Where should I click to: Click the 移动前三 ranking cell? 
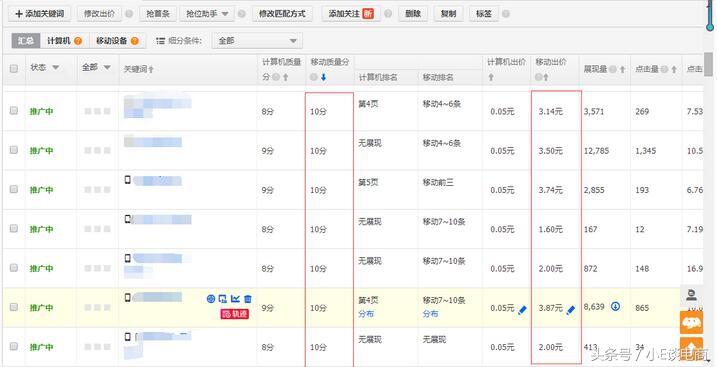(438, 183)
